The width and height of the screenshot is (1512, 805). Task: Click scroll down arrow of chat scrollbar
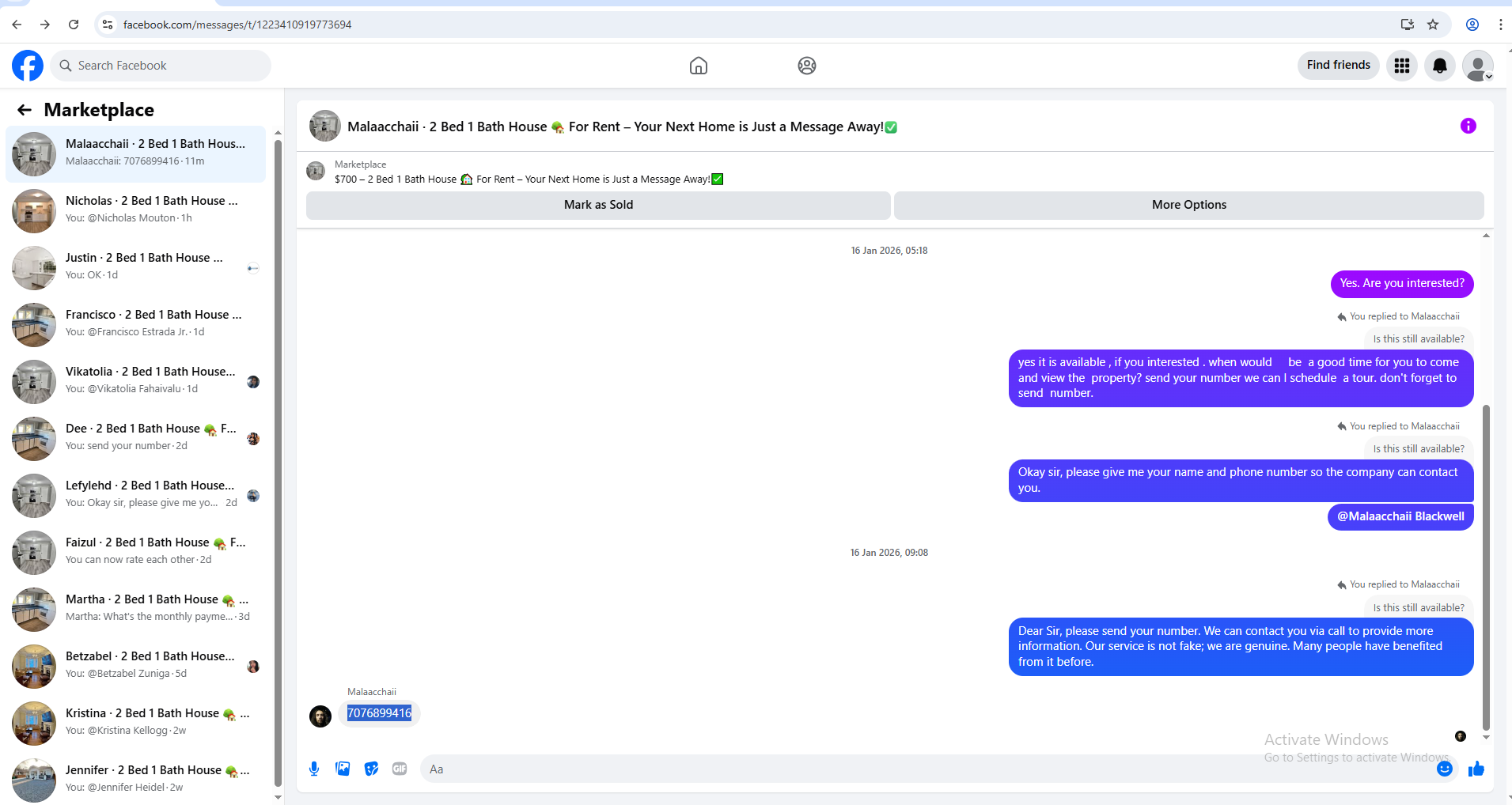[1486, 737]
